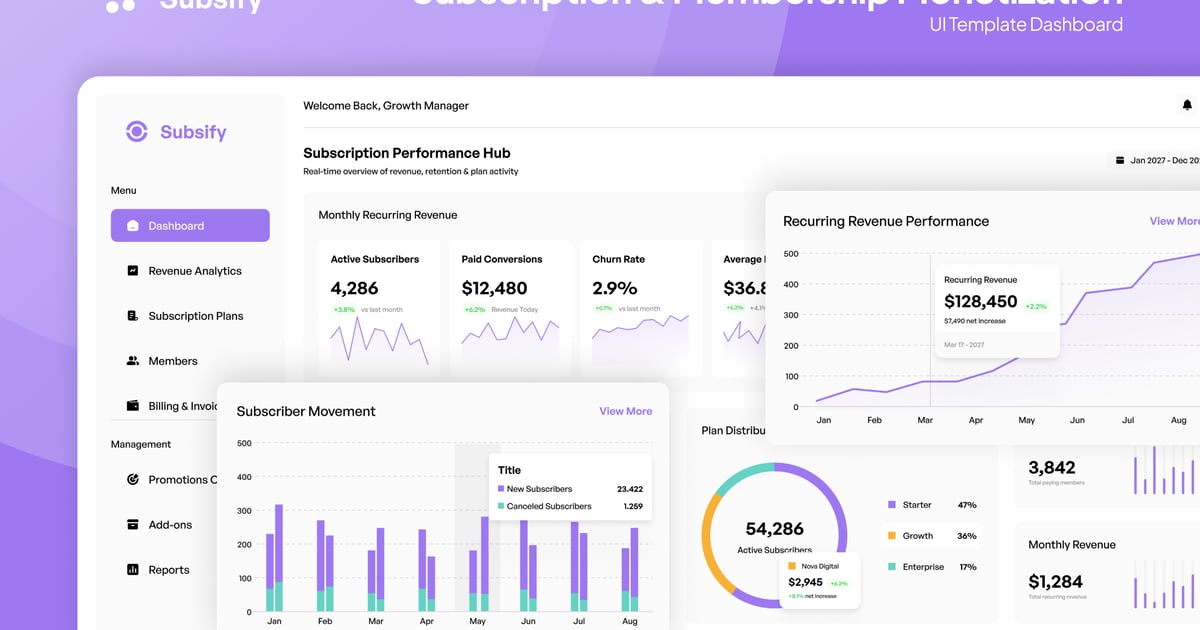
Task: Go to the Members menu item
Action: click(172, 361)
